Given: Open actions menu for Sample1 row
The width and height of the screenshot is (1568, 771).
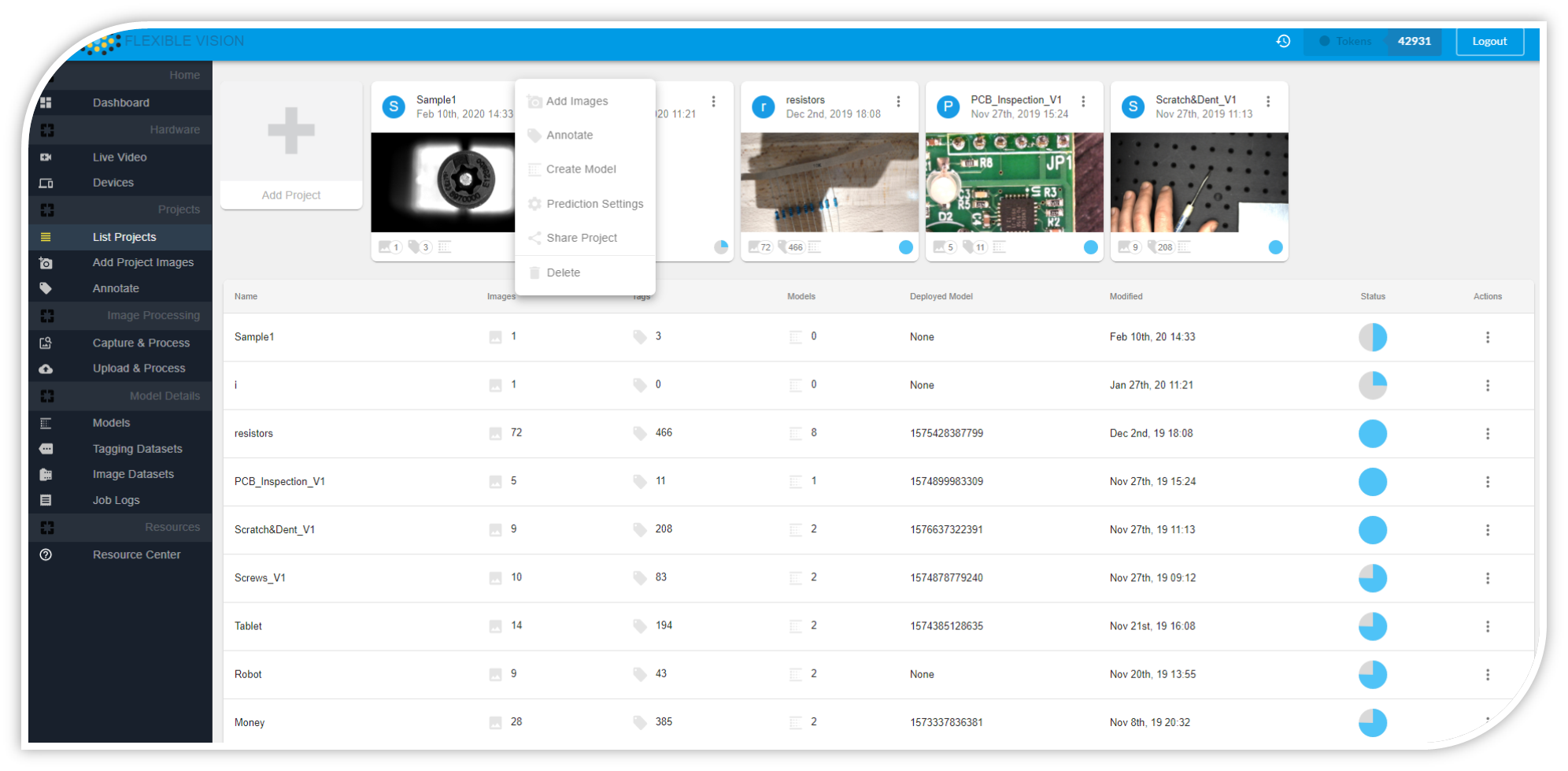Looking at the screenshot, I should pyautogui.click(x=1488, y=337).
